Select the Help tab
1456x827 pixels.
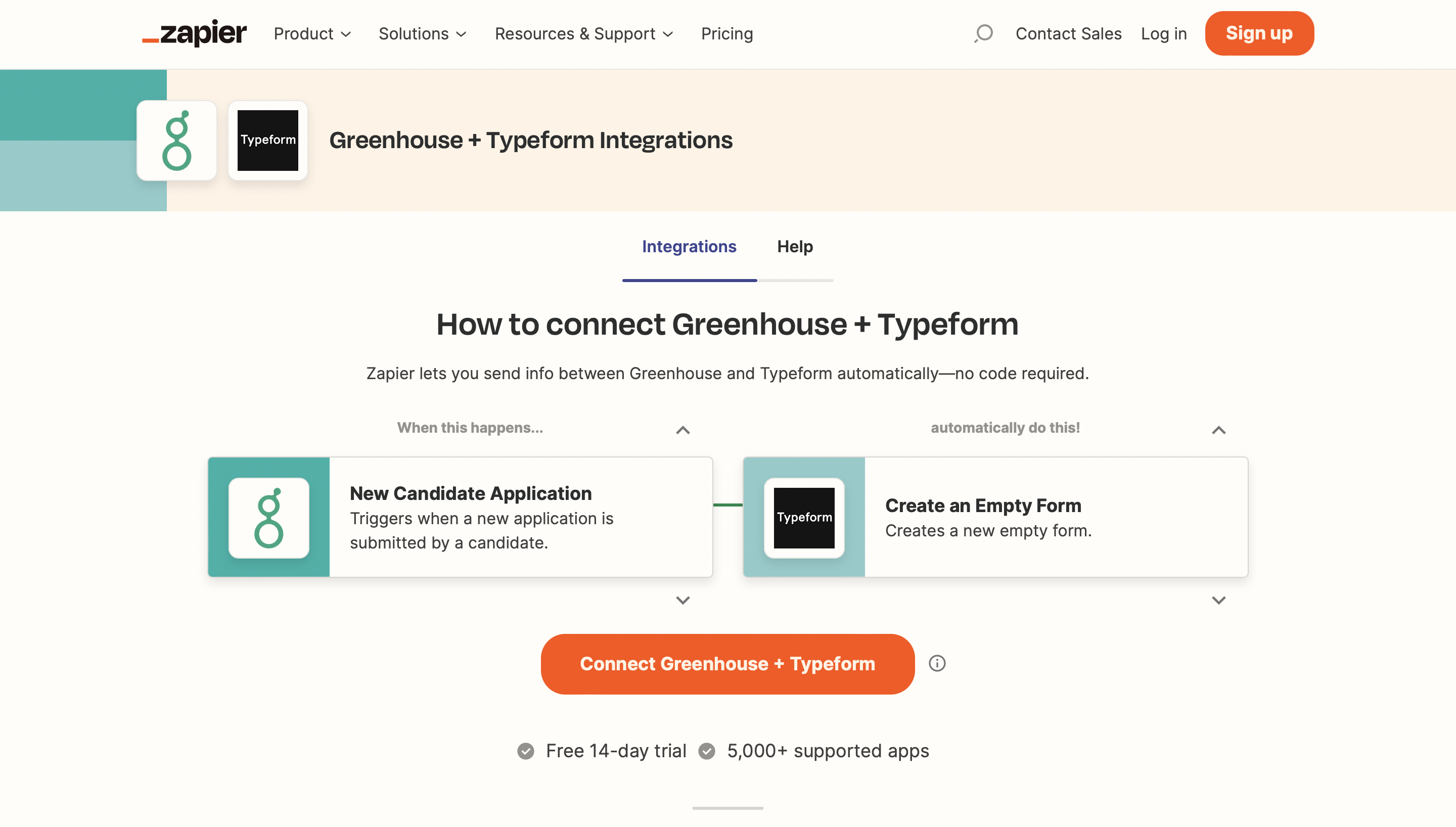[x=795, y=247]
